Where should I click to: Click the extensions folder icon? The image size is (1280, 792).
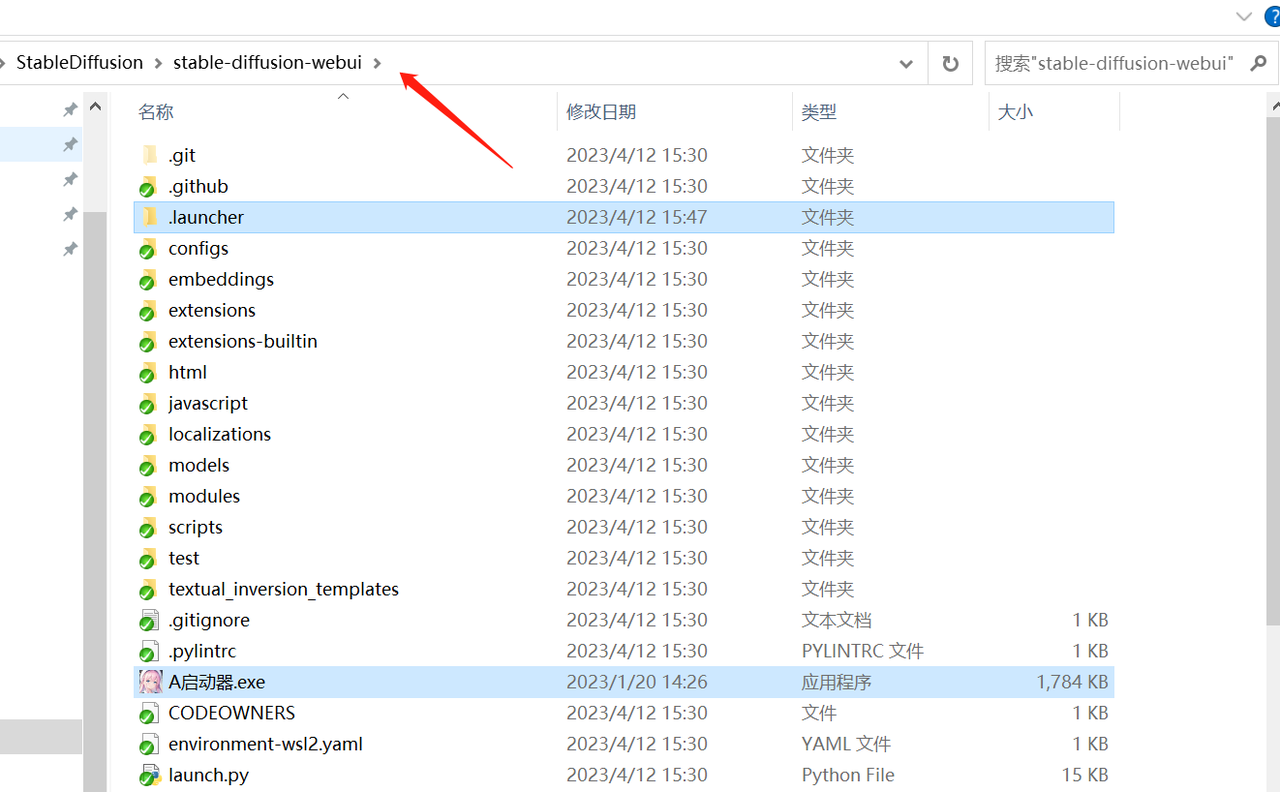pyautogui.click(x=149, y=310)
